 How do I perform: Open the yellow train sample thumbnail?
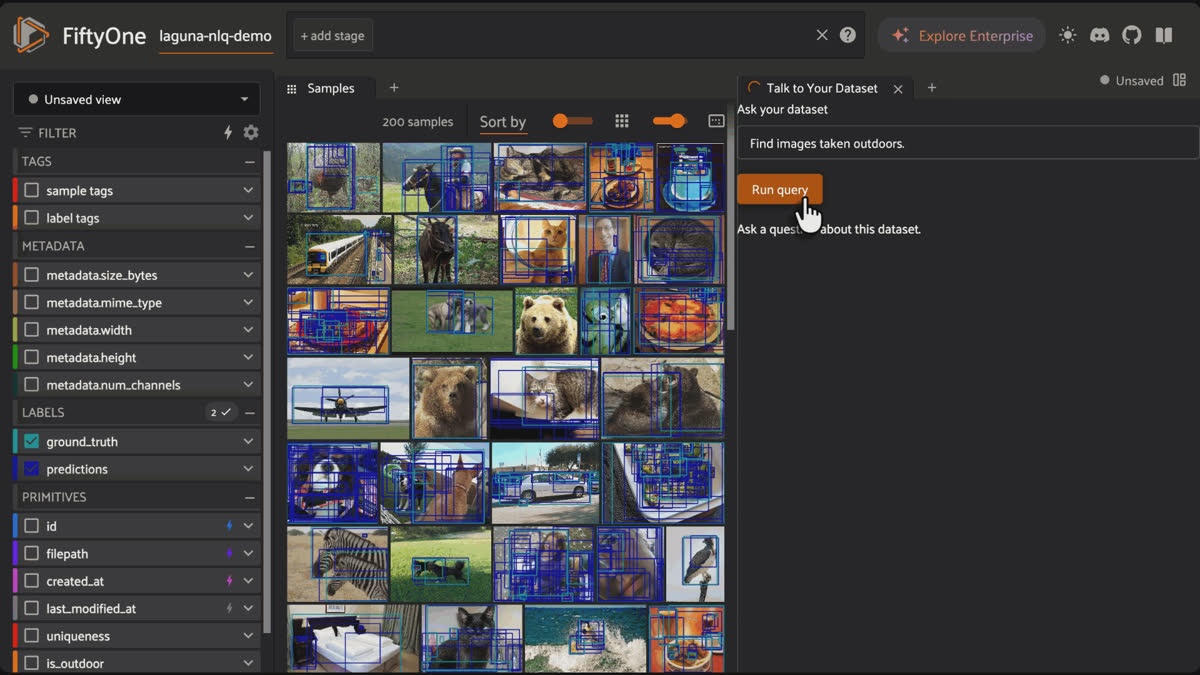coord(339,249)
